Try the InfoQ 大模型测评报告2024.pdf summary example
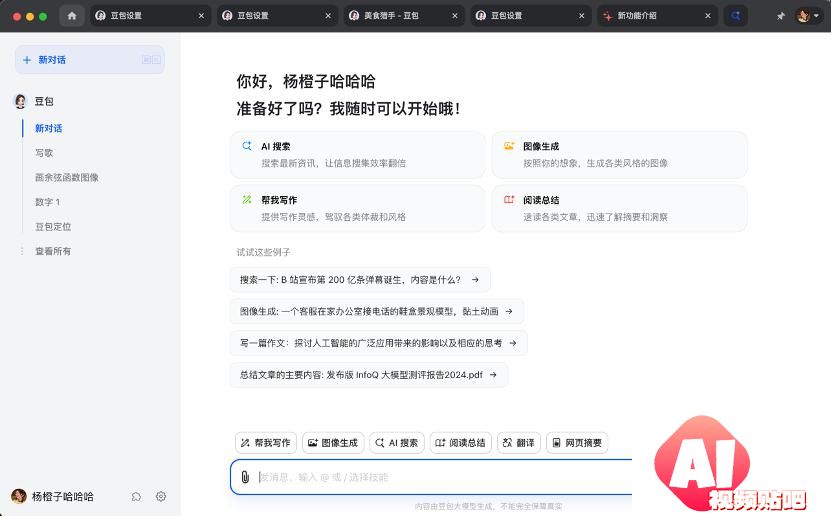 tap(369, 375)
